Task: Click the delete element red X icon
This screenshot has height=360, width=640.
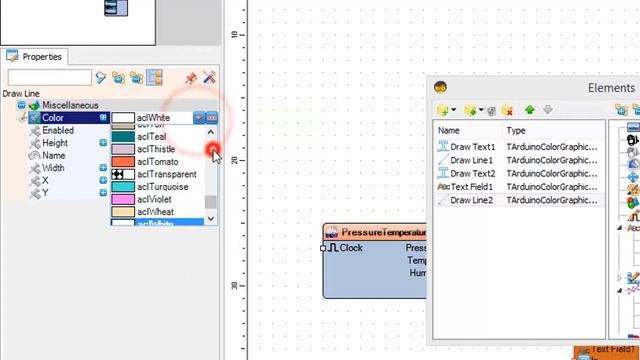Action: [x=507, y=110]
